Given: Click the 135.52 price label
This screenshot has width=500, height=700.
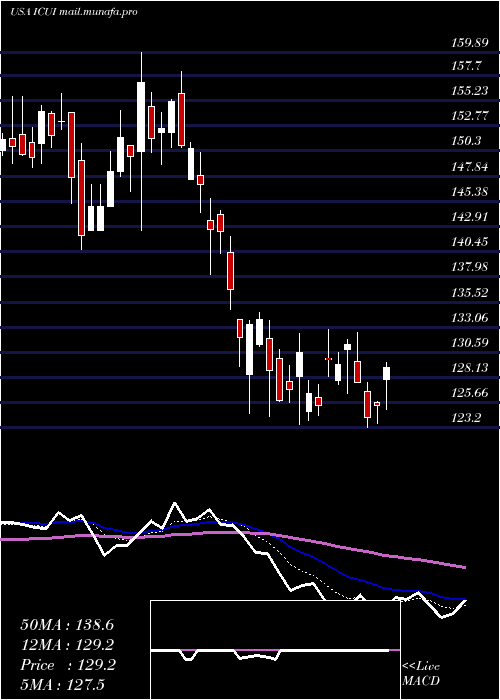Looking at the screenshot, I should coord(471,293).
